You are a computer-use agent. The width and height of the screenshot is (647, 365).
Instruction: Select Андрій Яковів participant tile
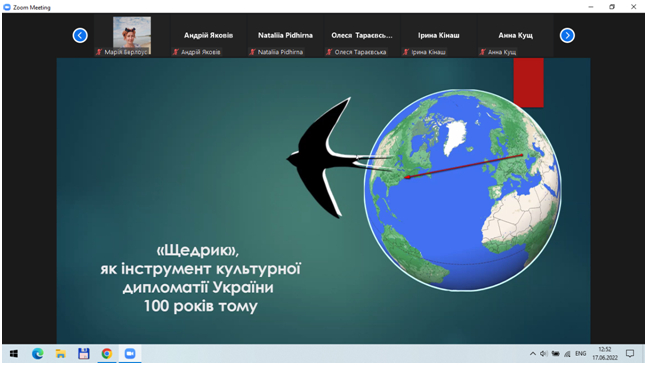tap(208, 35)
